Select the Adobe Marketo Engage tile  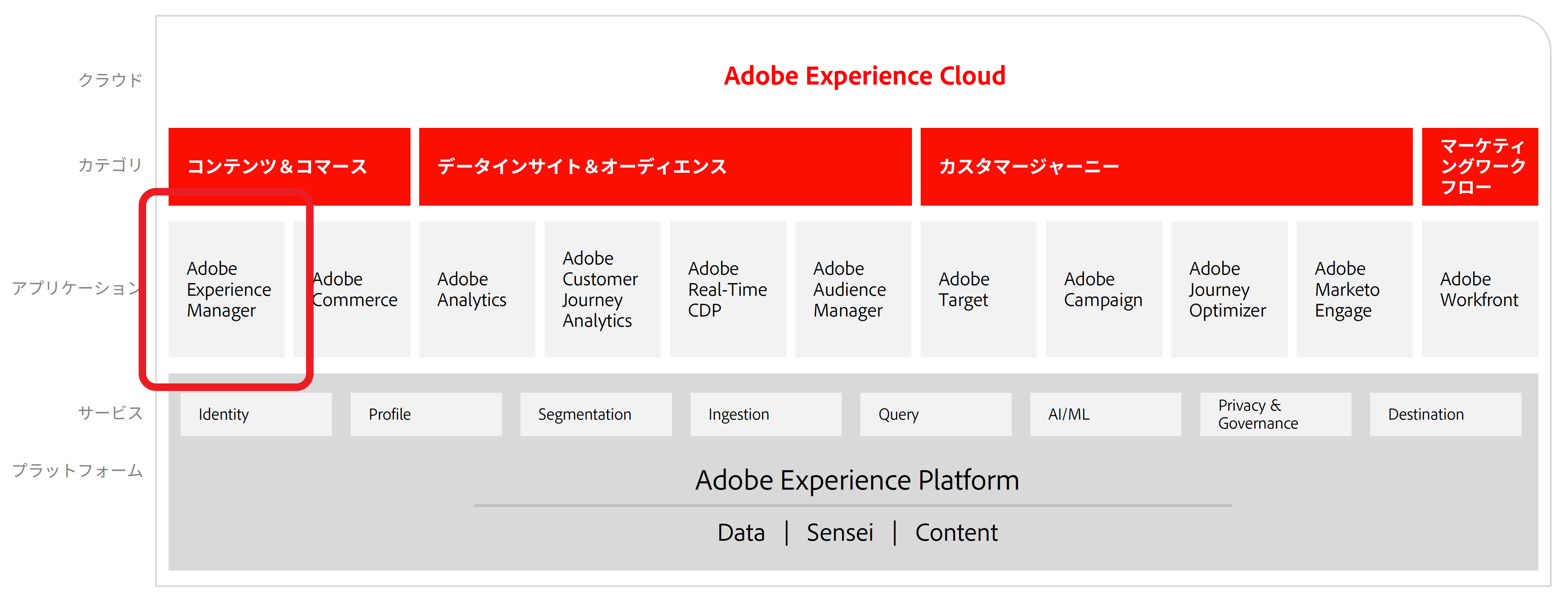(1355, 289)
